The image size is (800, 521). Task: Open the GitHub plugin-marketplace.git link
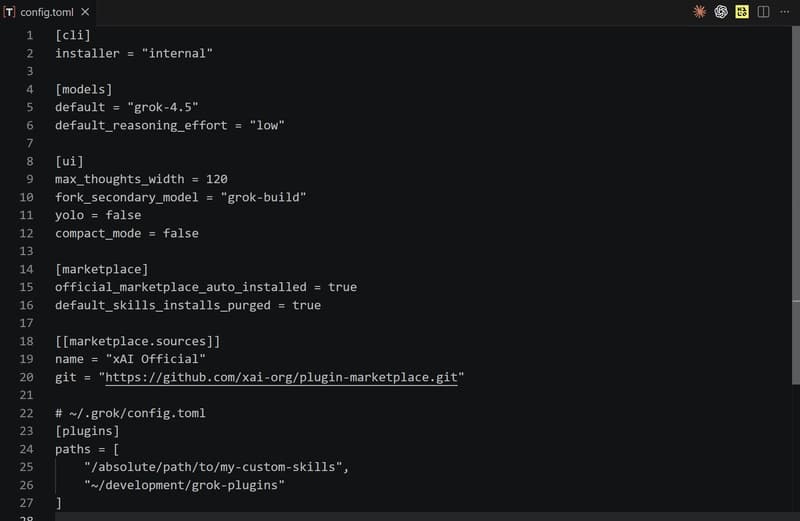[281, 377]
